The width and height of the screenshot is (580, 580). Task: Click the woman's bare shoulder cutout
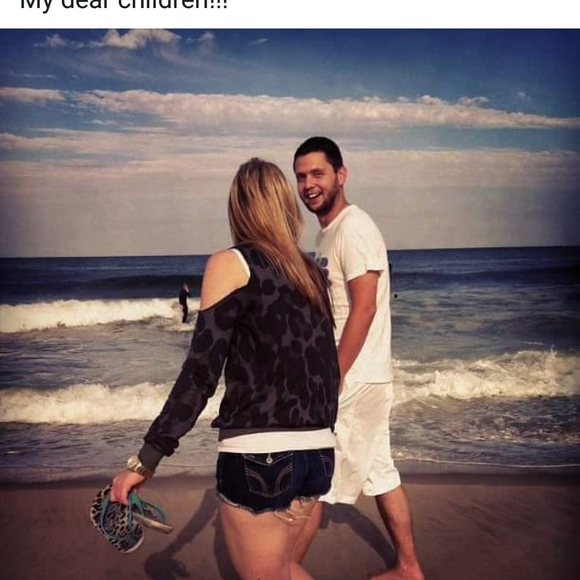[x=224, y=278]
